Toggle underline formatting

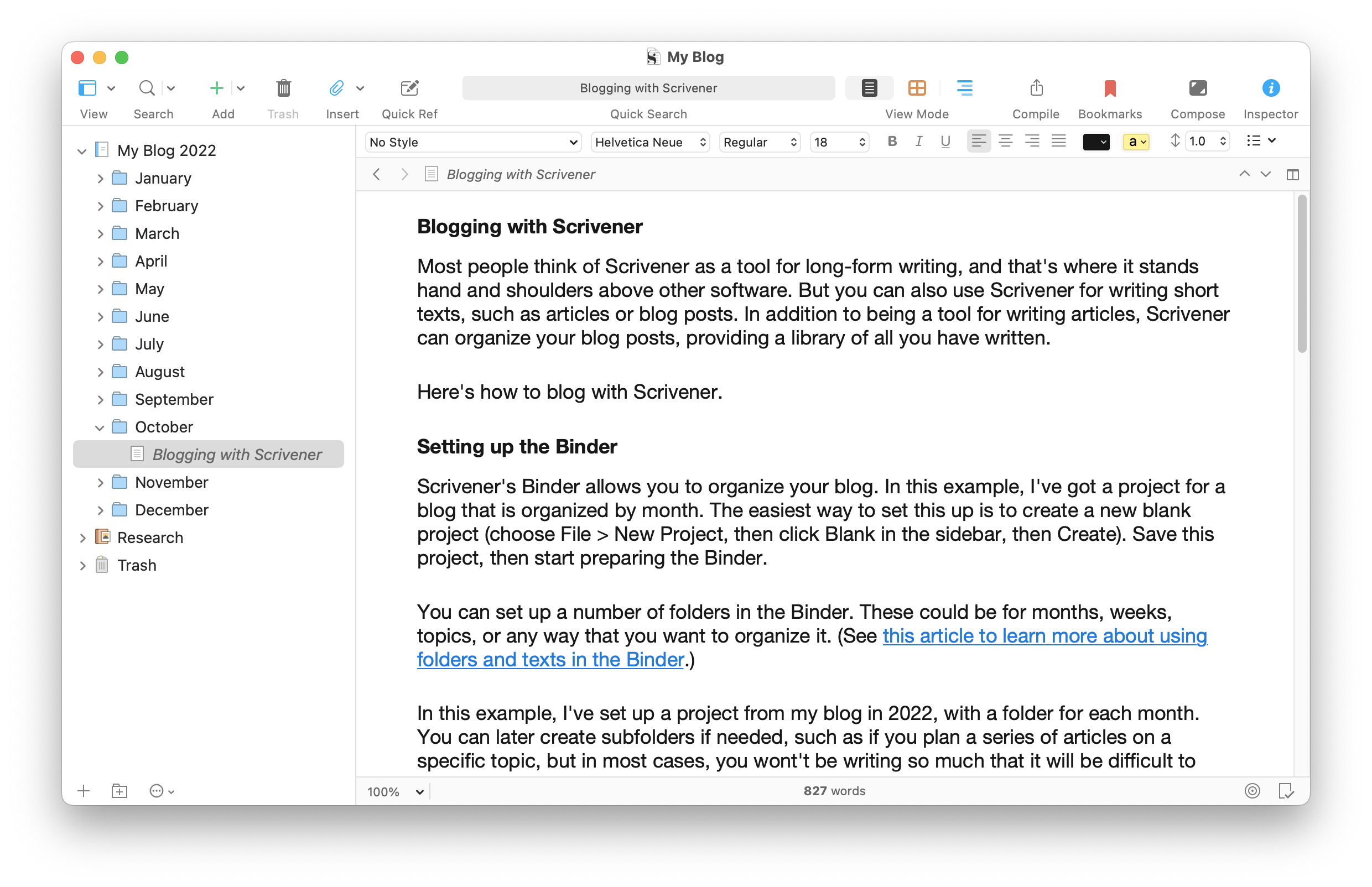tap(945, 142)
